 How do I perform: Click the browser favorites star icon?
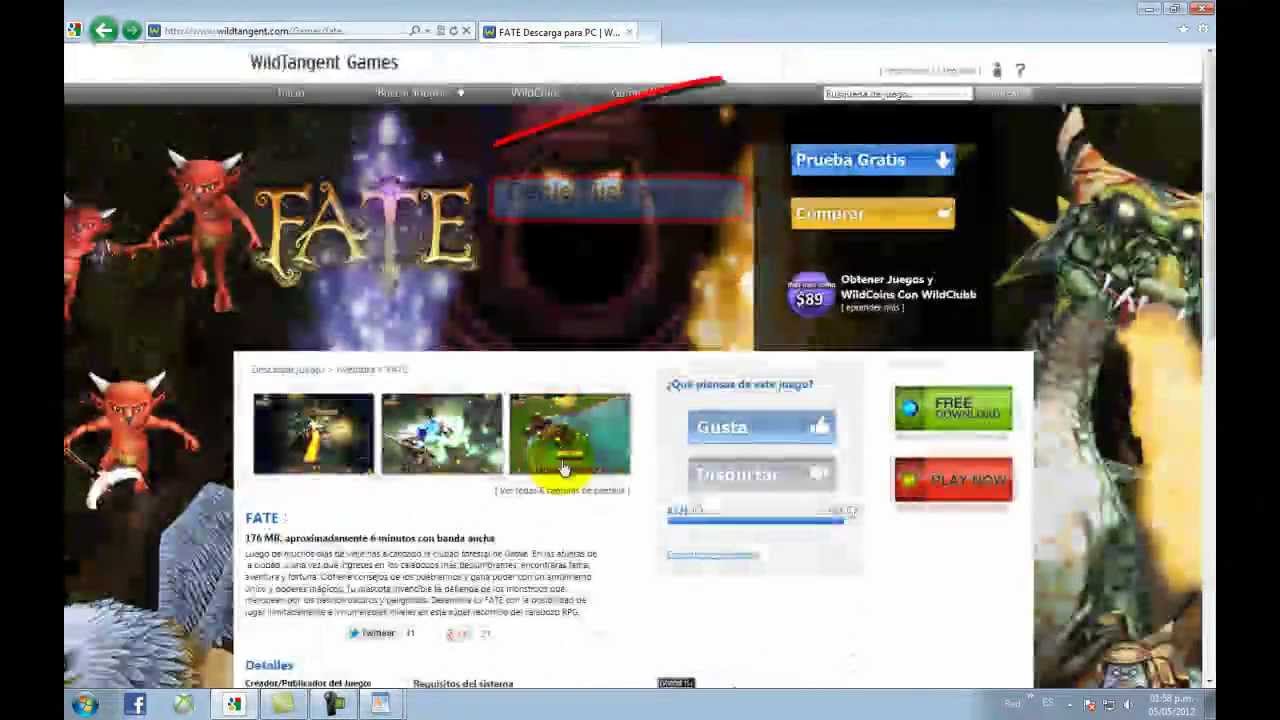point(1183,30)
